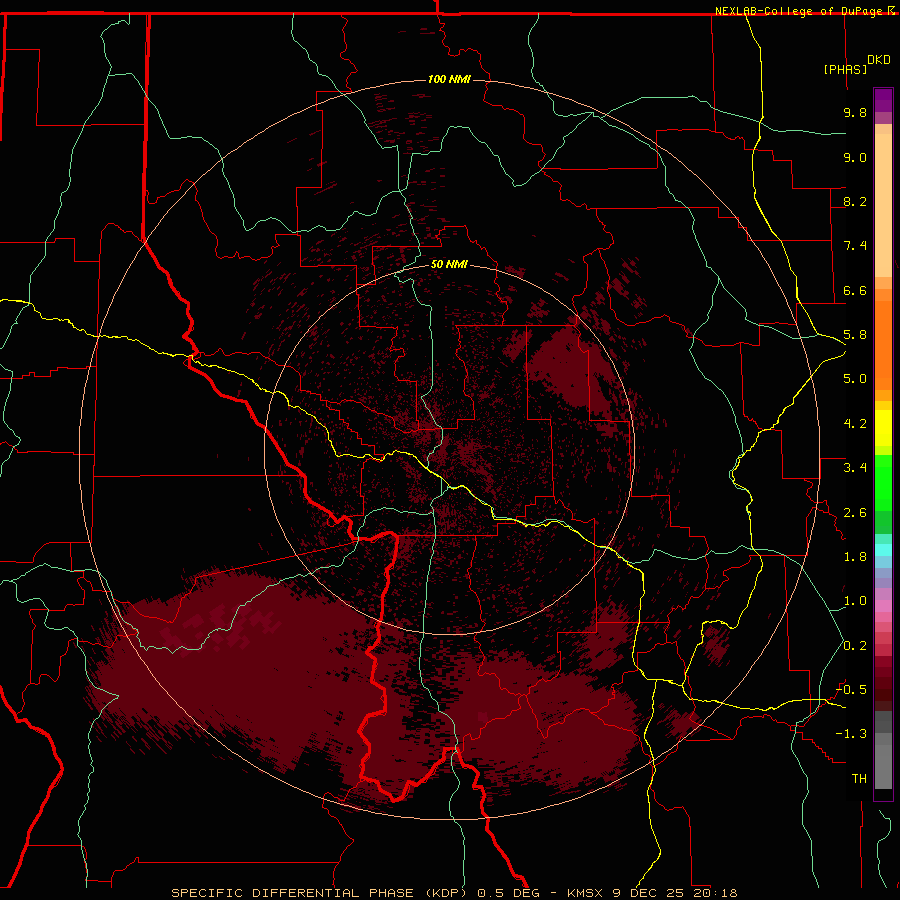Click the 1.0 scale value
Image resolution: width=900 pixels, height=900 pixels.
[x=855, y=601]
